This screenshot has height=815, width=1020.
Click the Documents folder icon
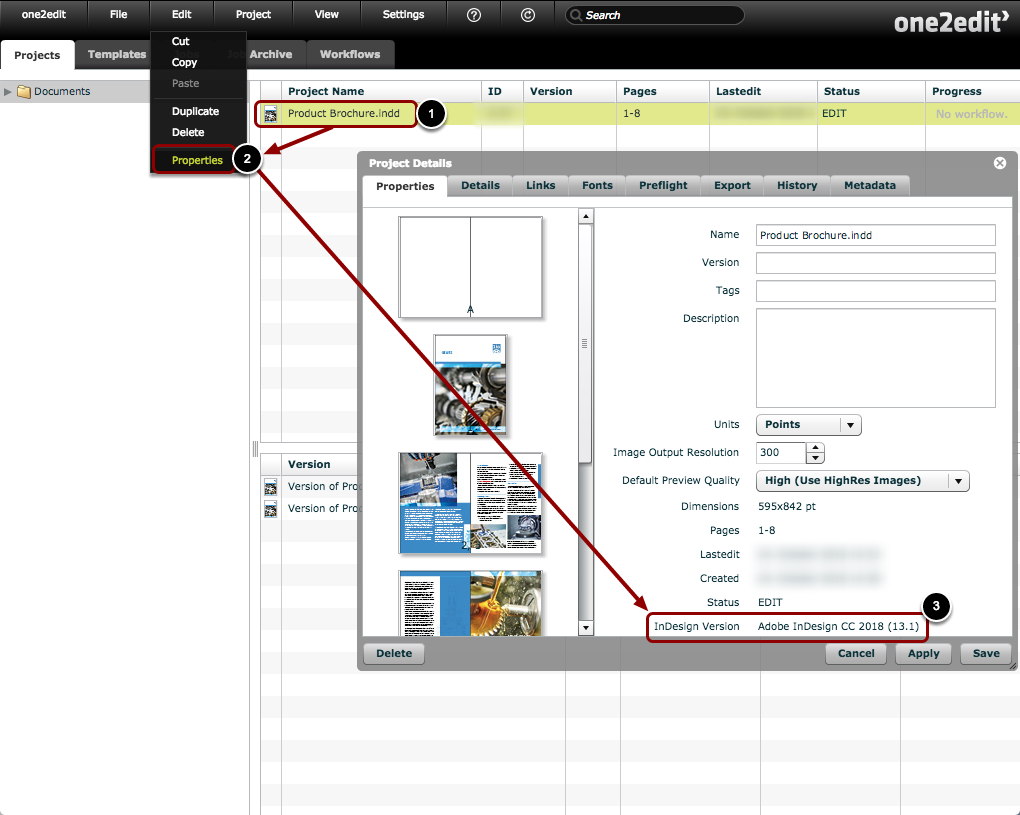tap(24, 92)
